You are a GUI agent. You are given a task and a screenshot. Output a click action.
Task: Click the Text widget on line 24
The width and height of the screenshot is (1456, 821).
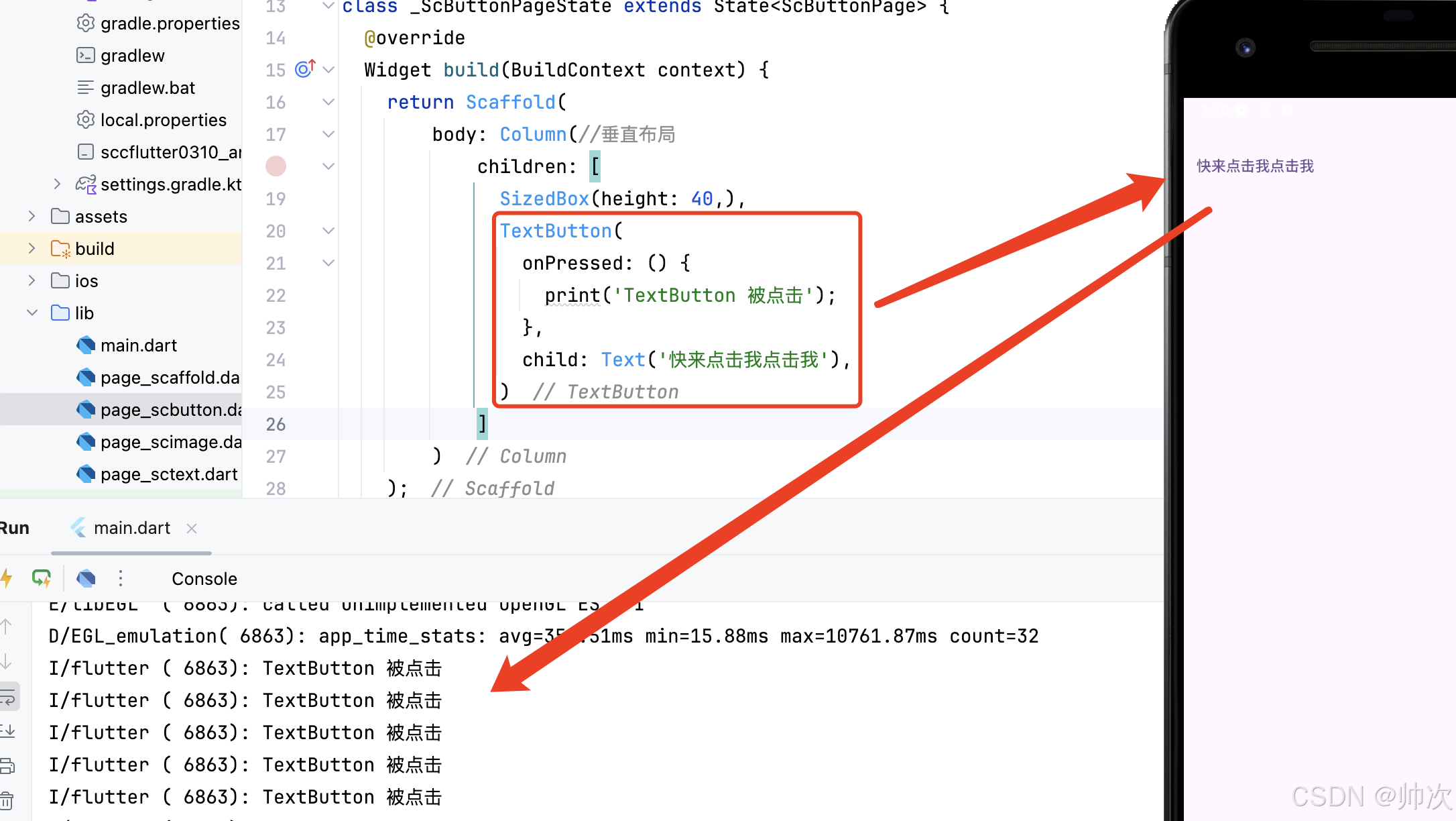(x=623, y=360)
